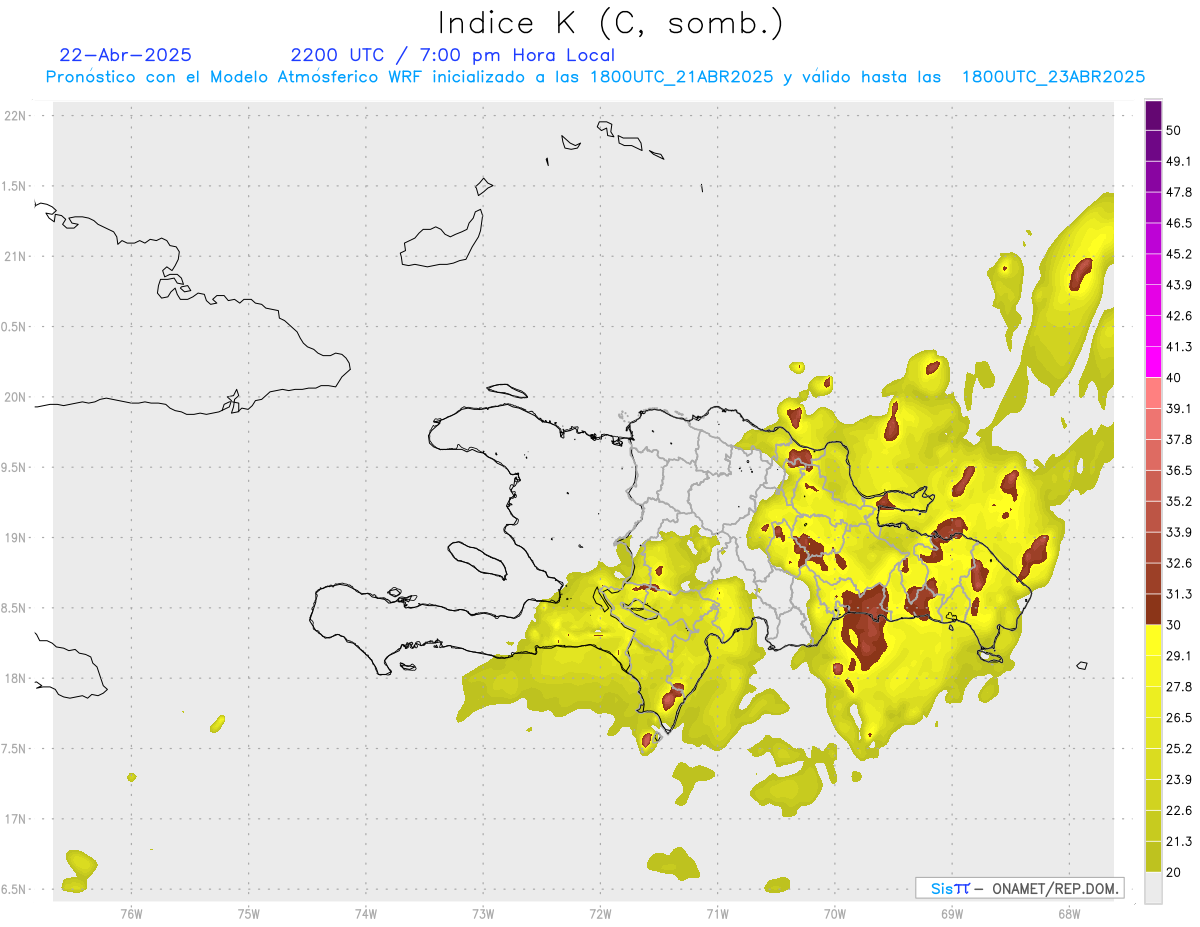
Task: Click the '69W' longitude axis label
Action: tap(952, 913)
